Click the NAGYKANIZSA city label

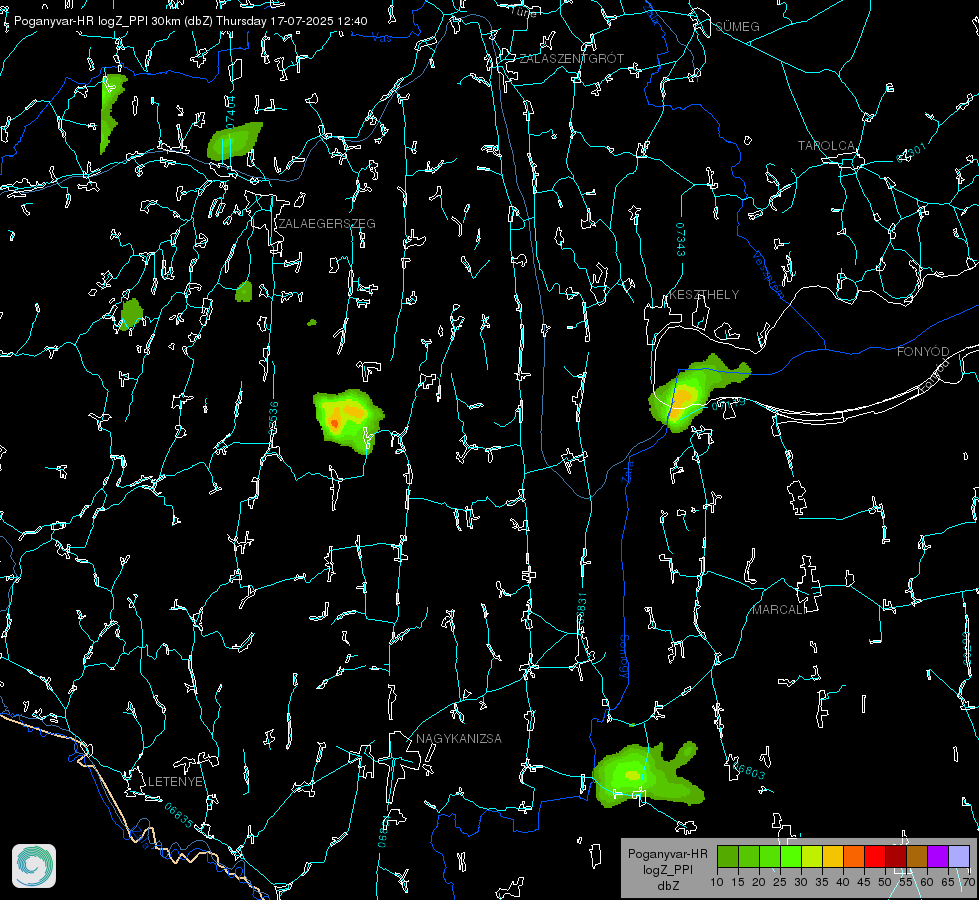click(459, 739)
